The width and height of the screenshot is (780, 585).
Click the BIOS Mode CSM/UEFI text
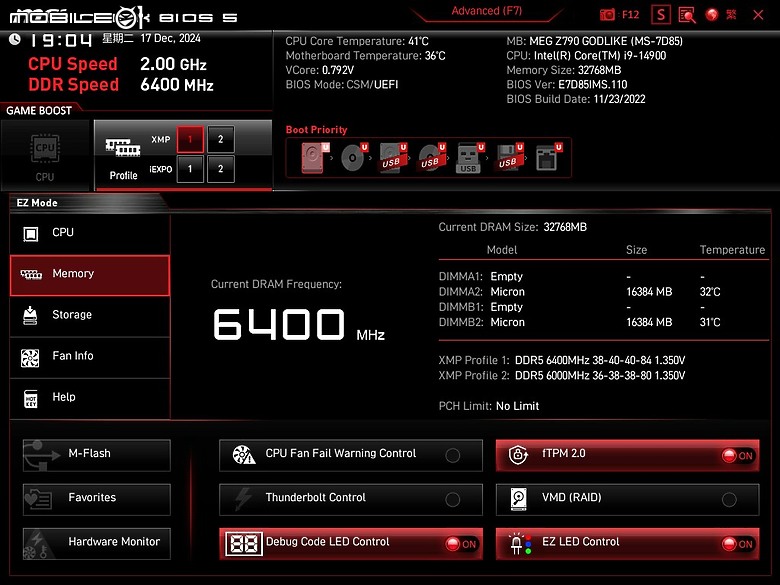coord(342,85)
